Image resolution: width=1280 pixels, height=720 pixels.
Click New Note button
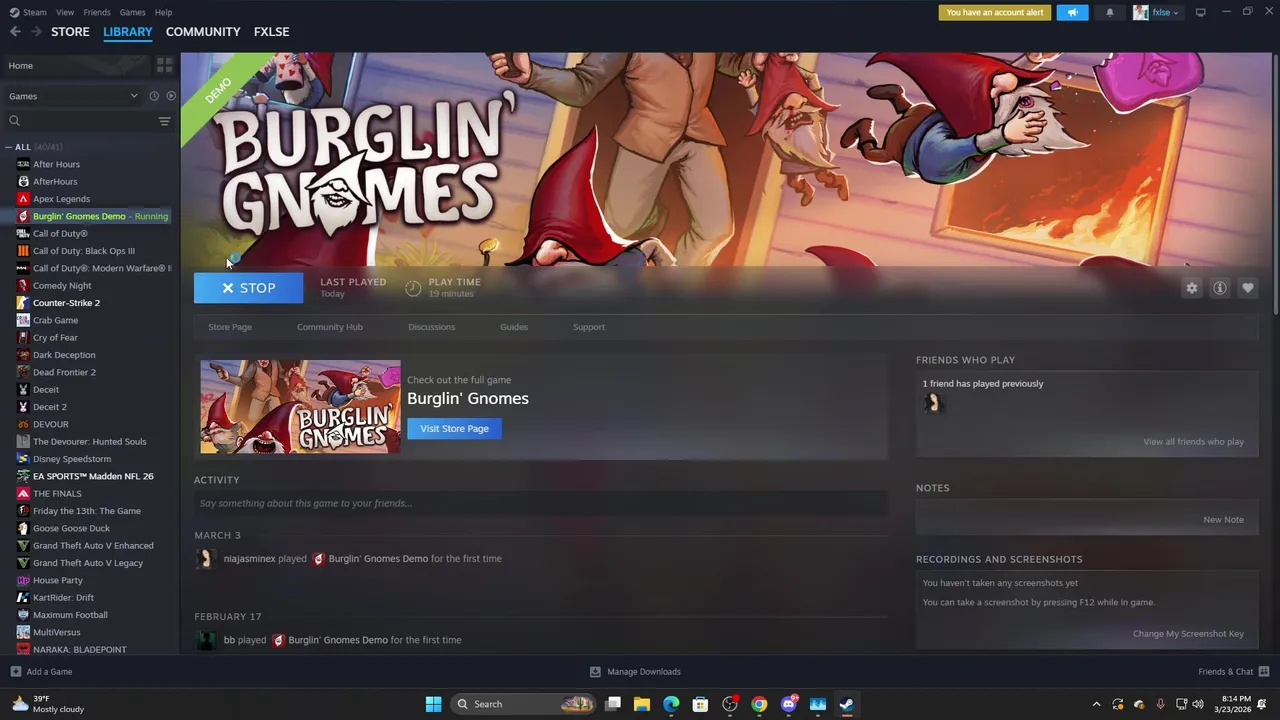[1223, 520]
